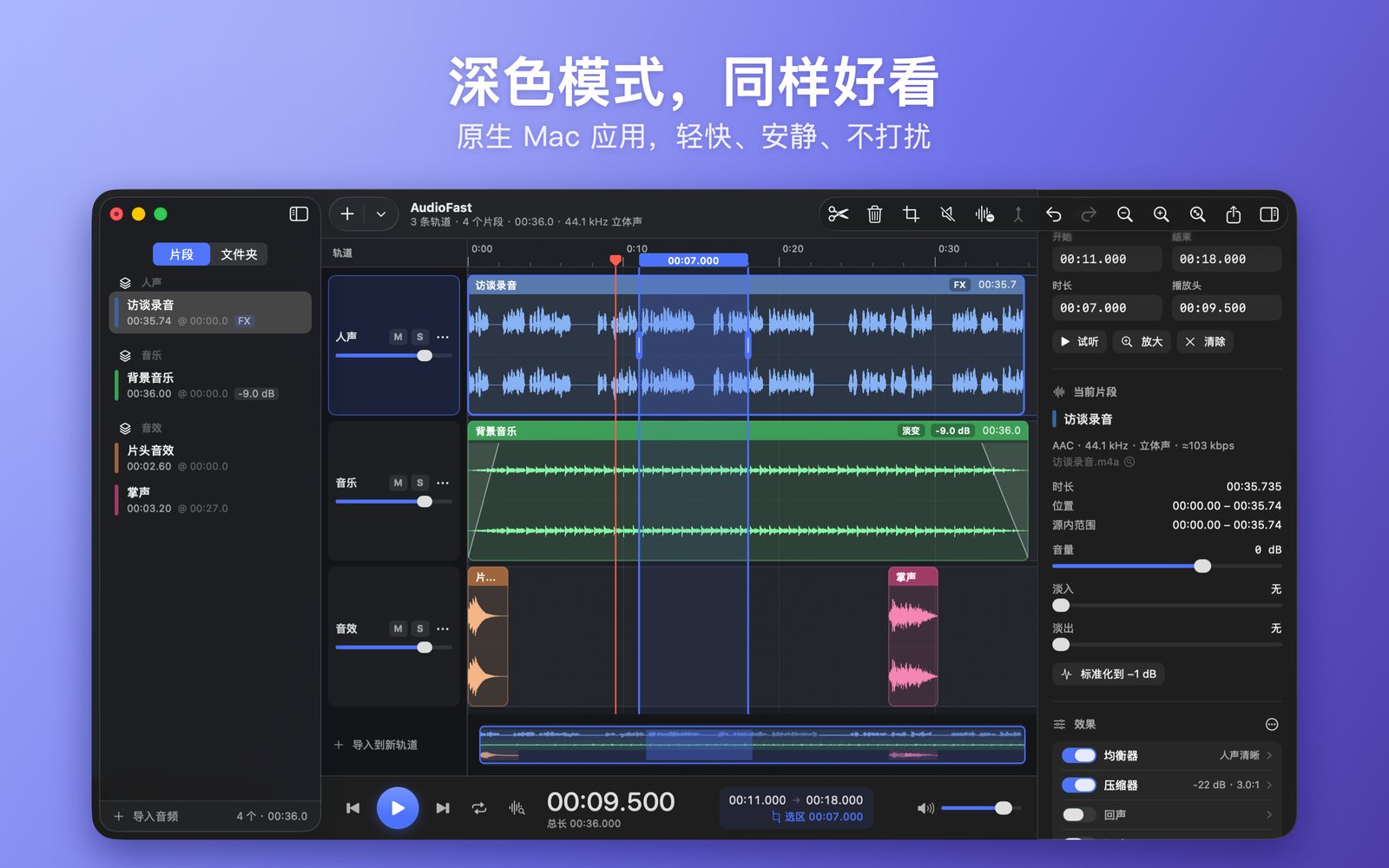
Task: Click the selection start time field 00:11.000
Action: (x=1107, y=259)
